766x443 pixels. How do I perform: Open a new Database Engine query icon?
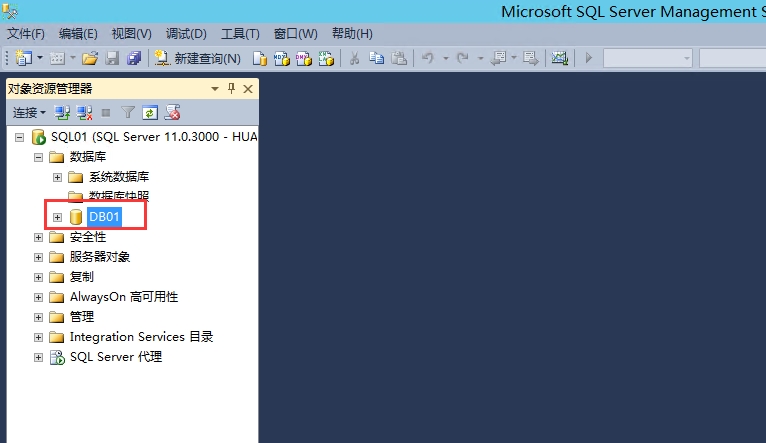[x=259, y=59]
